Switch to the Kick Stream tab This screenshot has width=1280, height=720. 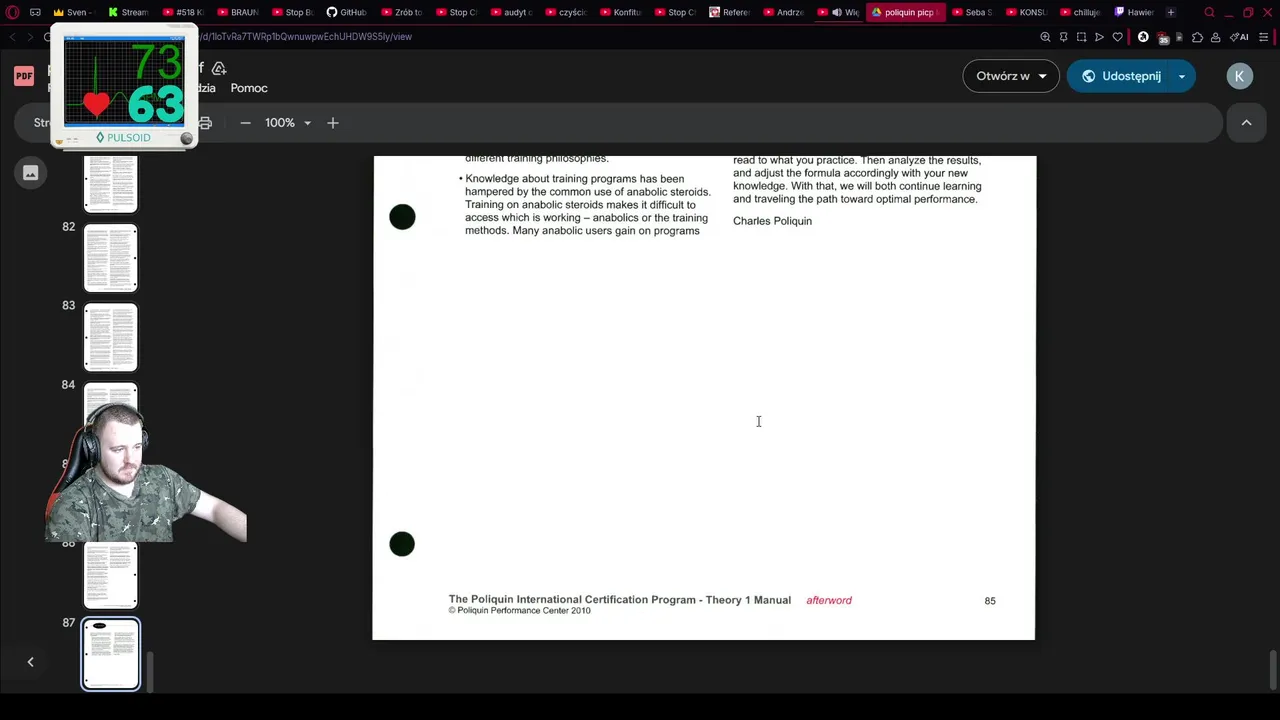pyautogui.click(x=128, y=12)
